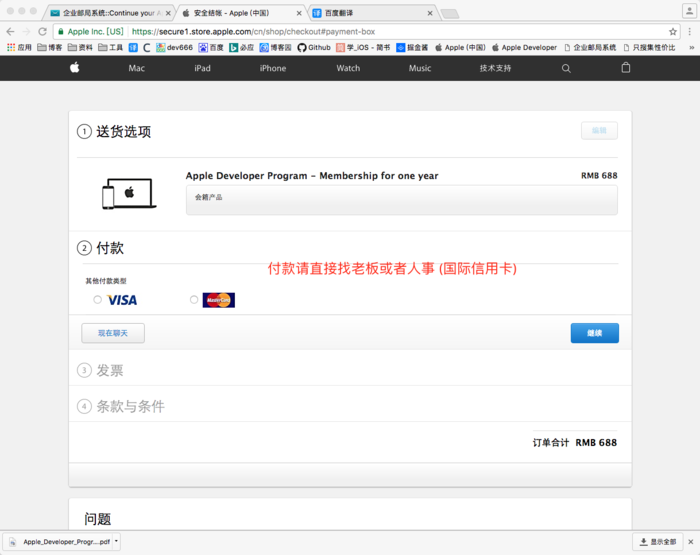Bookmark this page with the star icon
The width and height of the screenshot is (700, 555).
point(673,32)
